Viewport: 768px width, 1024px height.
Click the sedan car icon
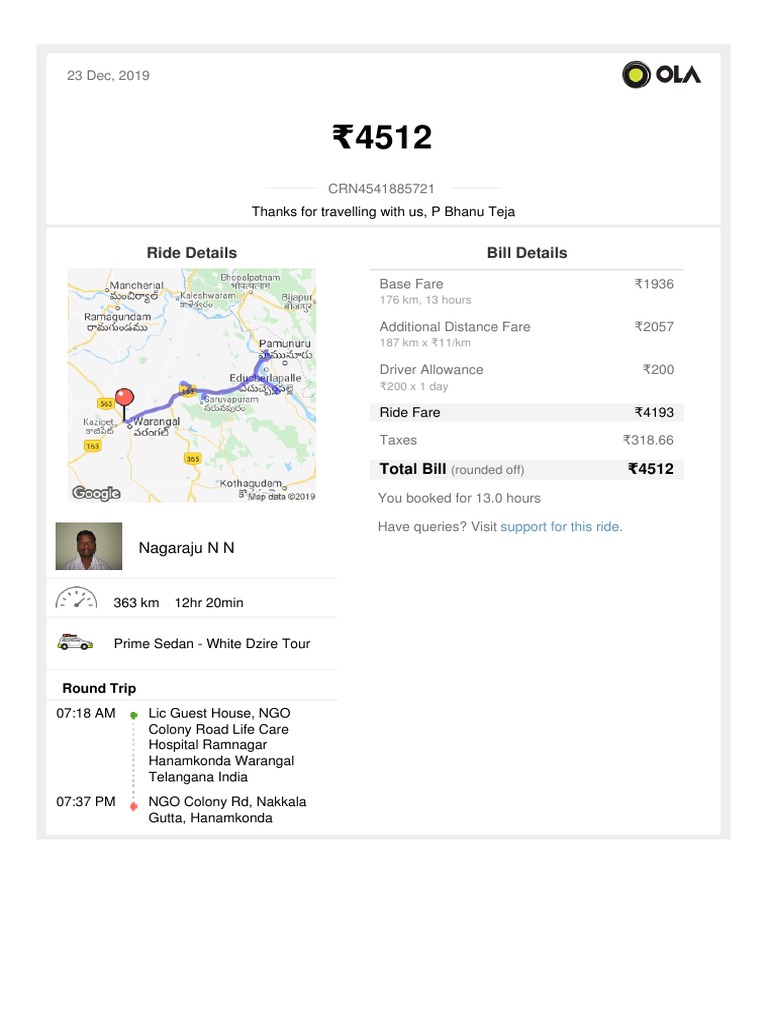coord(75,643)
